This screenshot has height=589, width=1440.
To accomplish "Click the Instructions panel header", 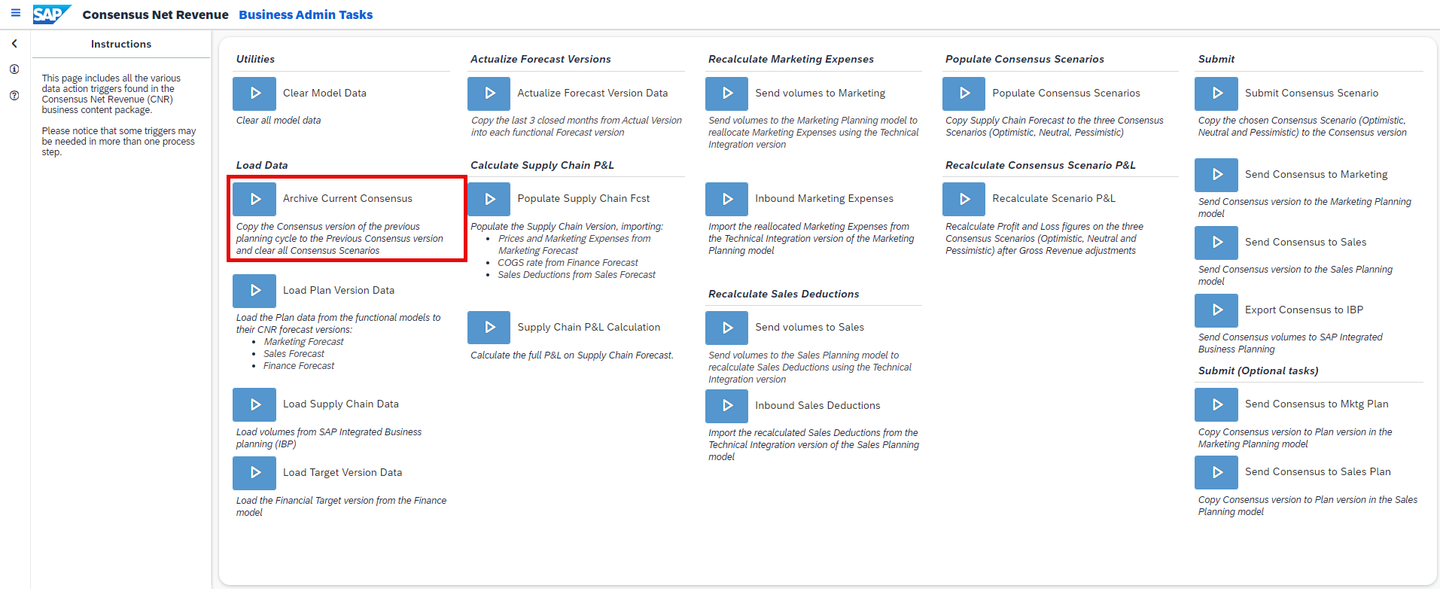I will pos(121,44).
